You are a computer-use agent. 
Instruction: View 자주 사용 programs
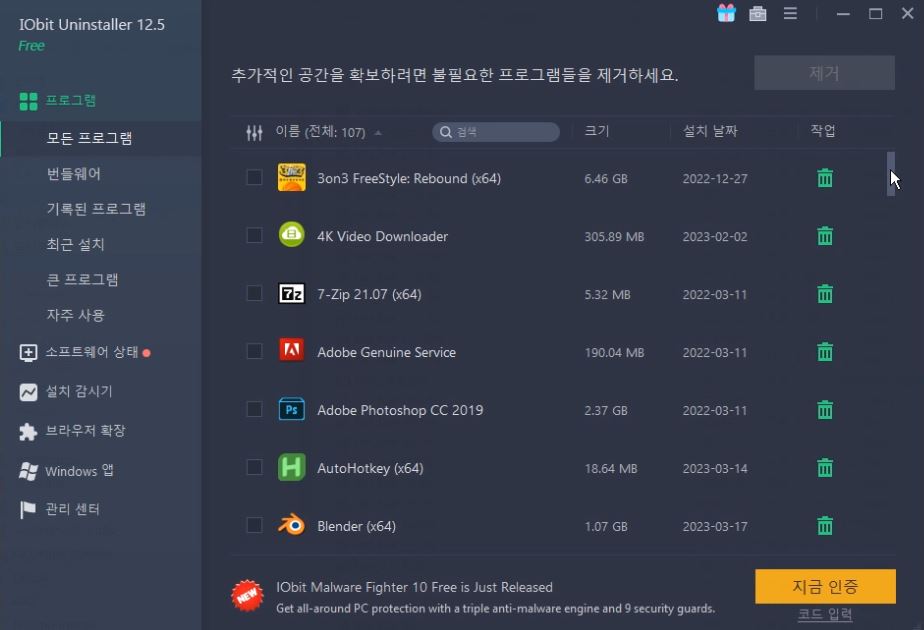tap(75, 315)
